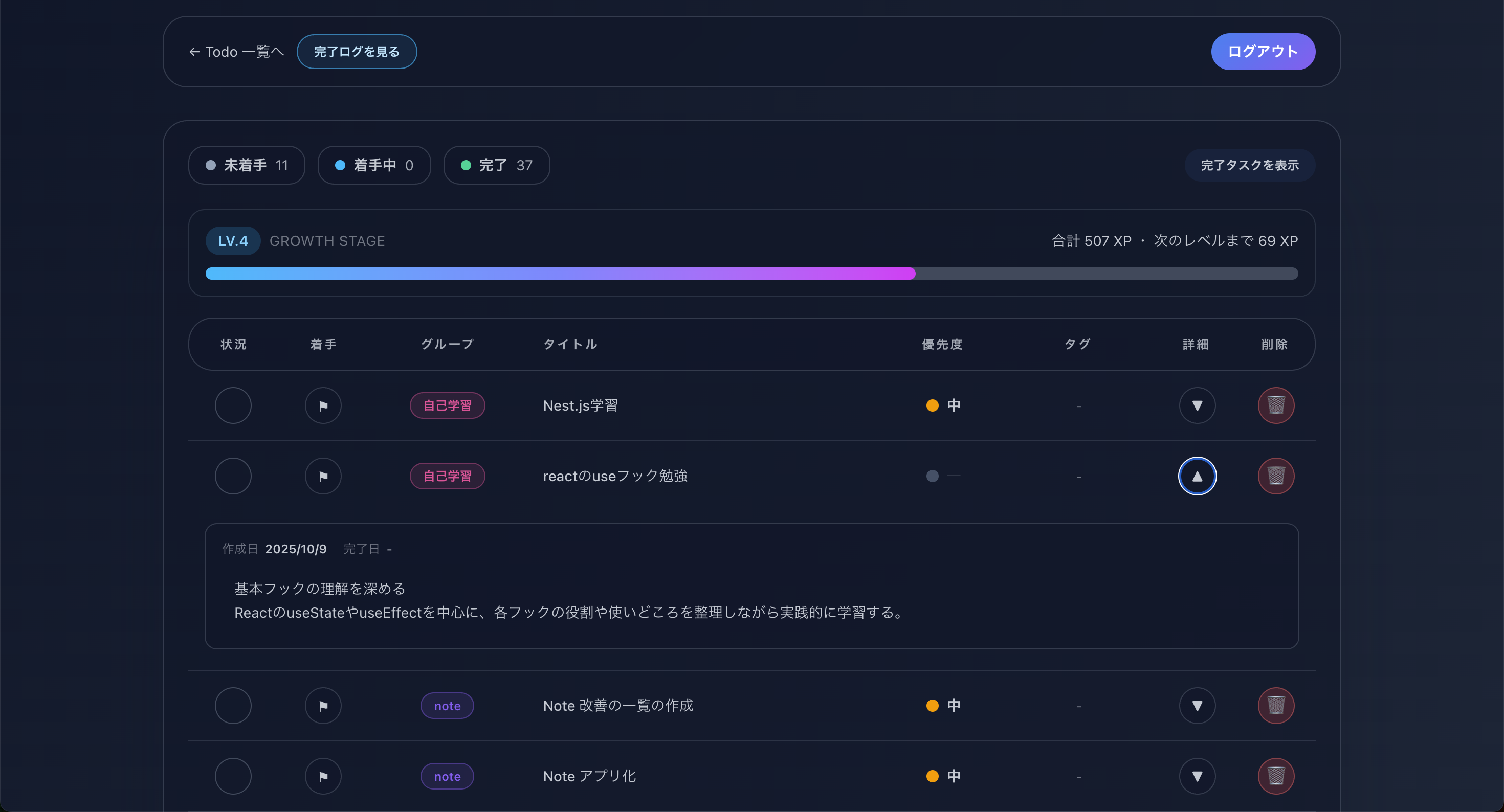Screen dimensions: 1504x812
Task: Go back via ← Todo 一覧へ link
Action: [236, 51]
